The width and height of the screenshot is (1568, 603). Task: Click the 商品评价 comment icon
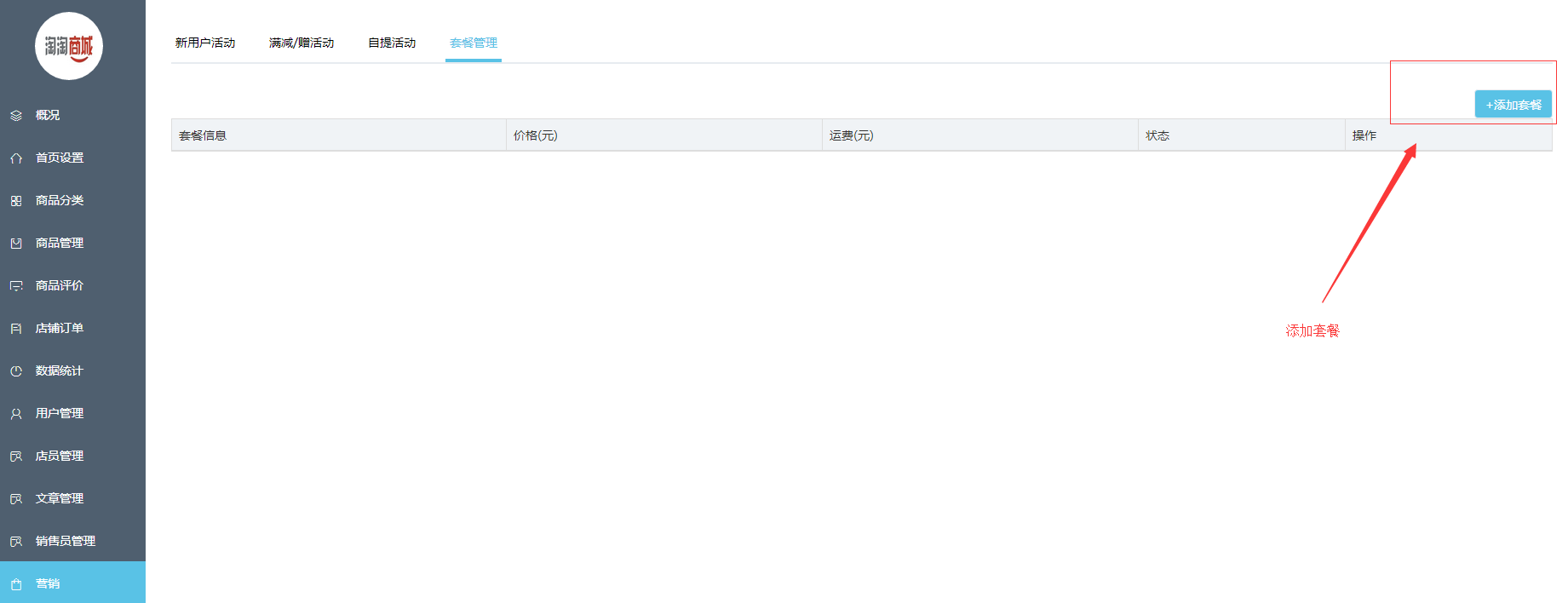[x=16, y=285]
